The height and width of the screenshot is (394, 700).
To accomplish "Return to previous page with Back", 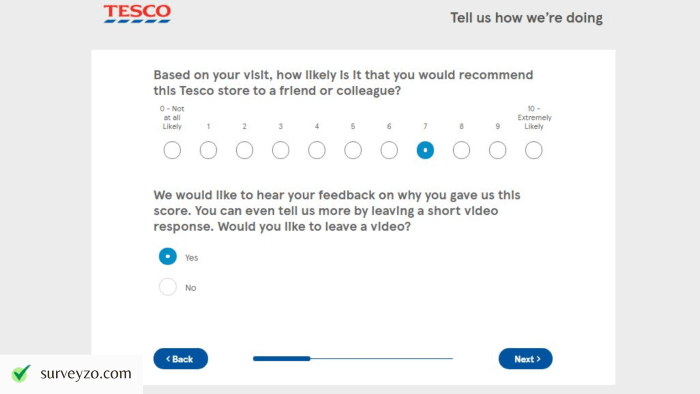I will click(180, 359).
